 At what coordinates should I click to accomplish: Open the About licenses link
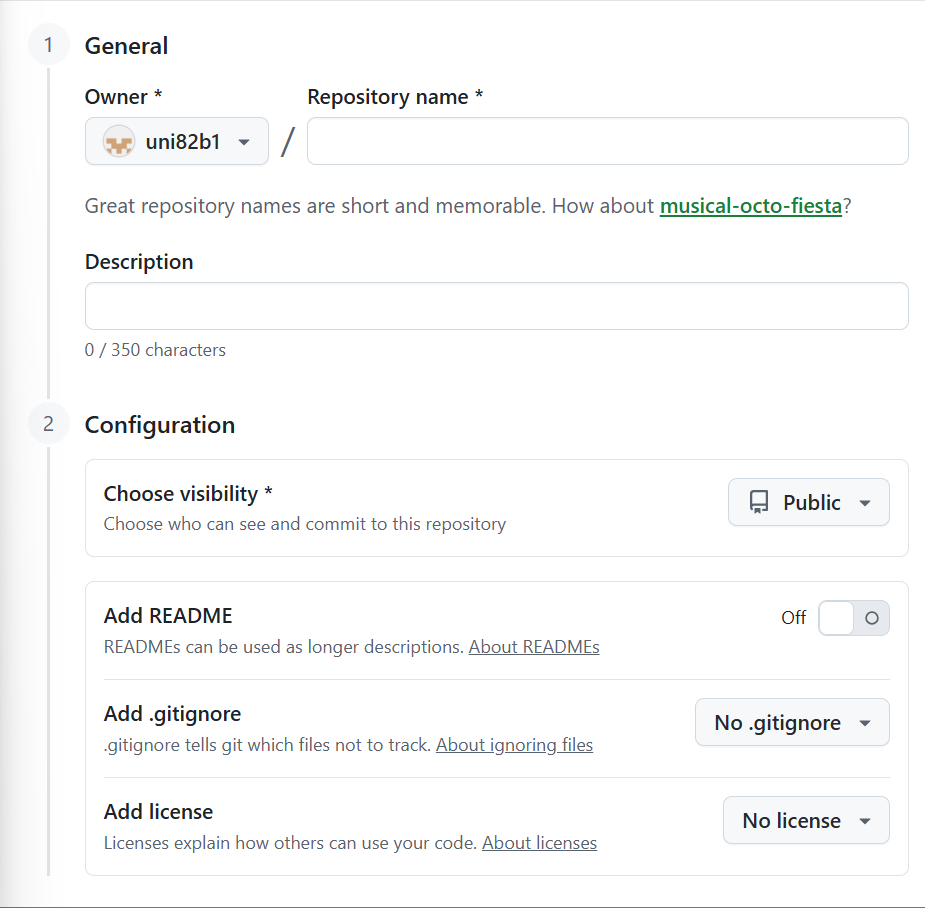539,843
